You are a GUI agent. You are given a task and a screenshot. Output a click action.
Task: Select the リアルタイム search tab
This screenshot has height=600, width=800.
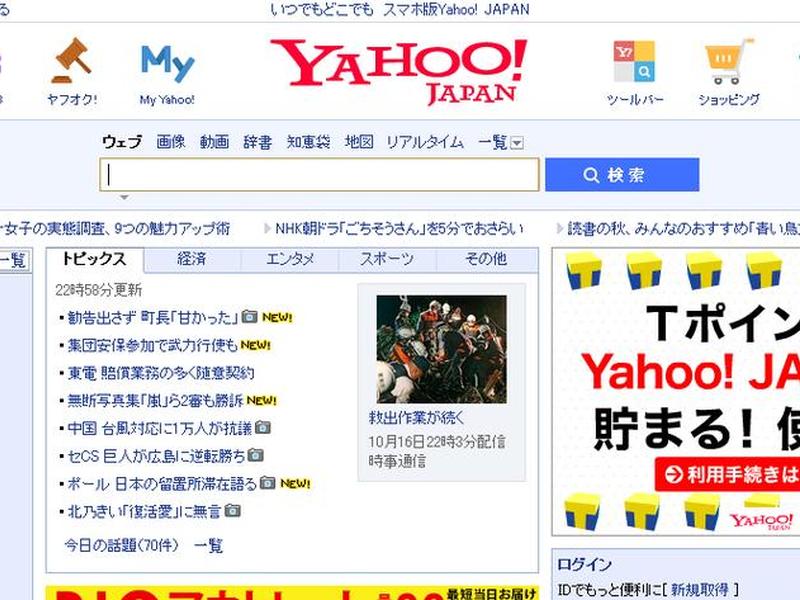coord(425,141)
